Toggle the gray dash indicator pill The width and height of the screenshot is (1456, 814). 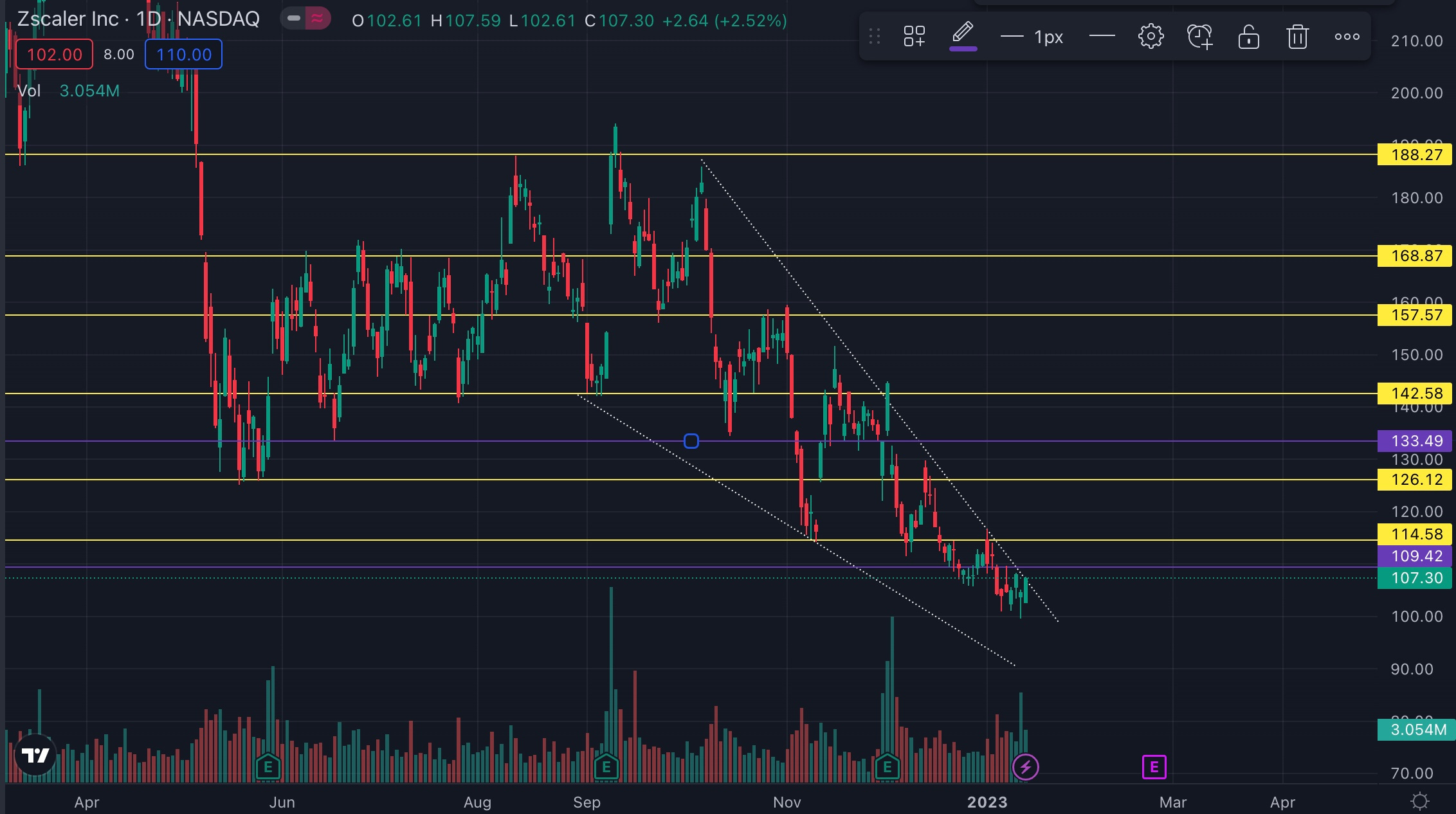pos(294,19)
